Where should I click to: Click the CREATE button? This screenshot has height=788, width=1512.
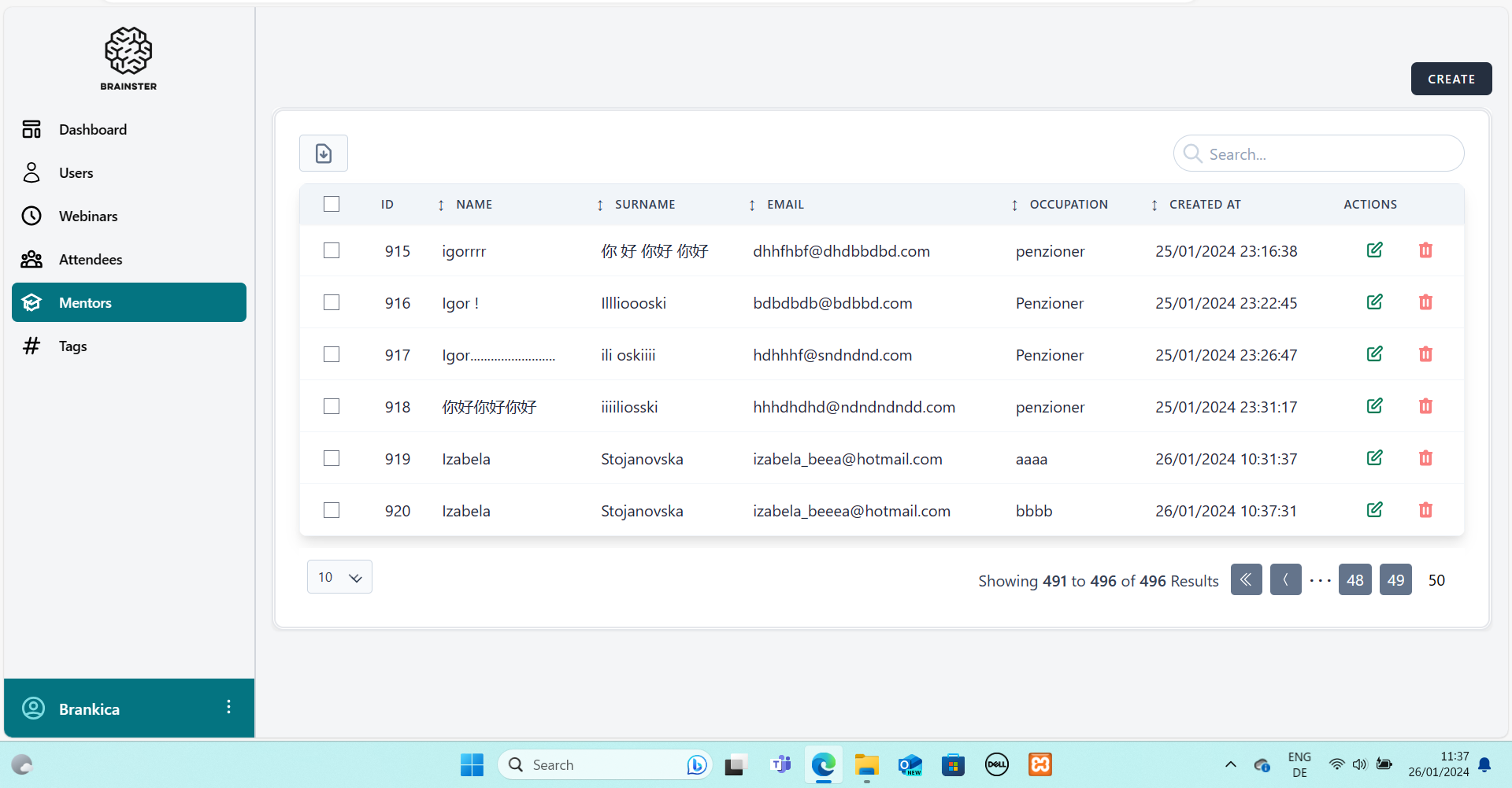point(1451,79)
